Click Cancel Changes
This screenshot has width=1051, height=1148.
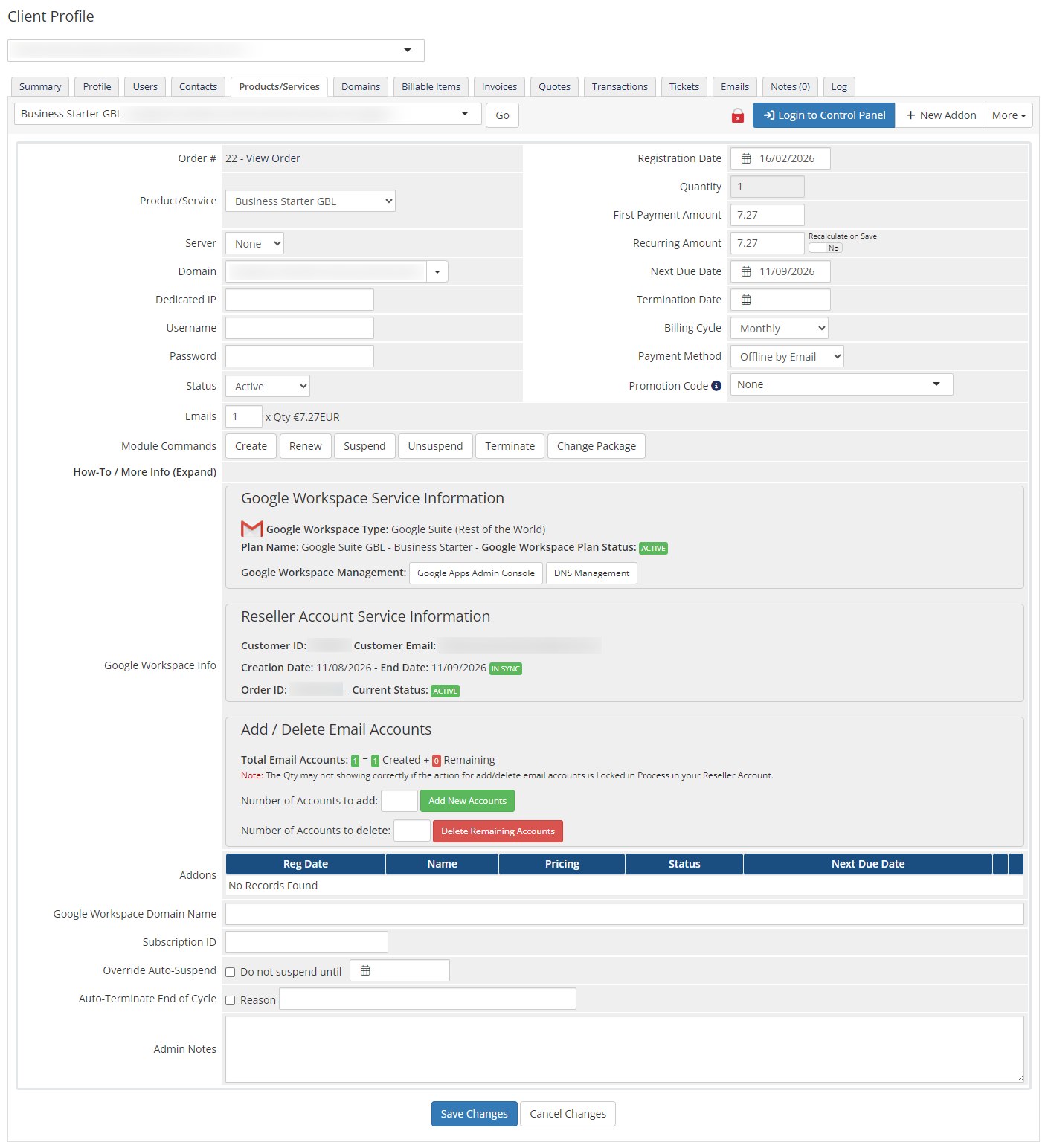[x=568, y=1114]
